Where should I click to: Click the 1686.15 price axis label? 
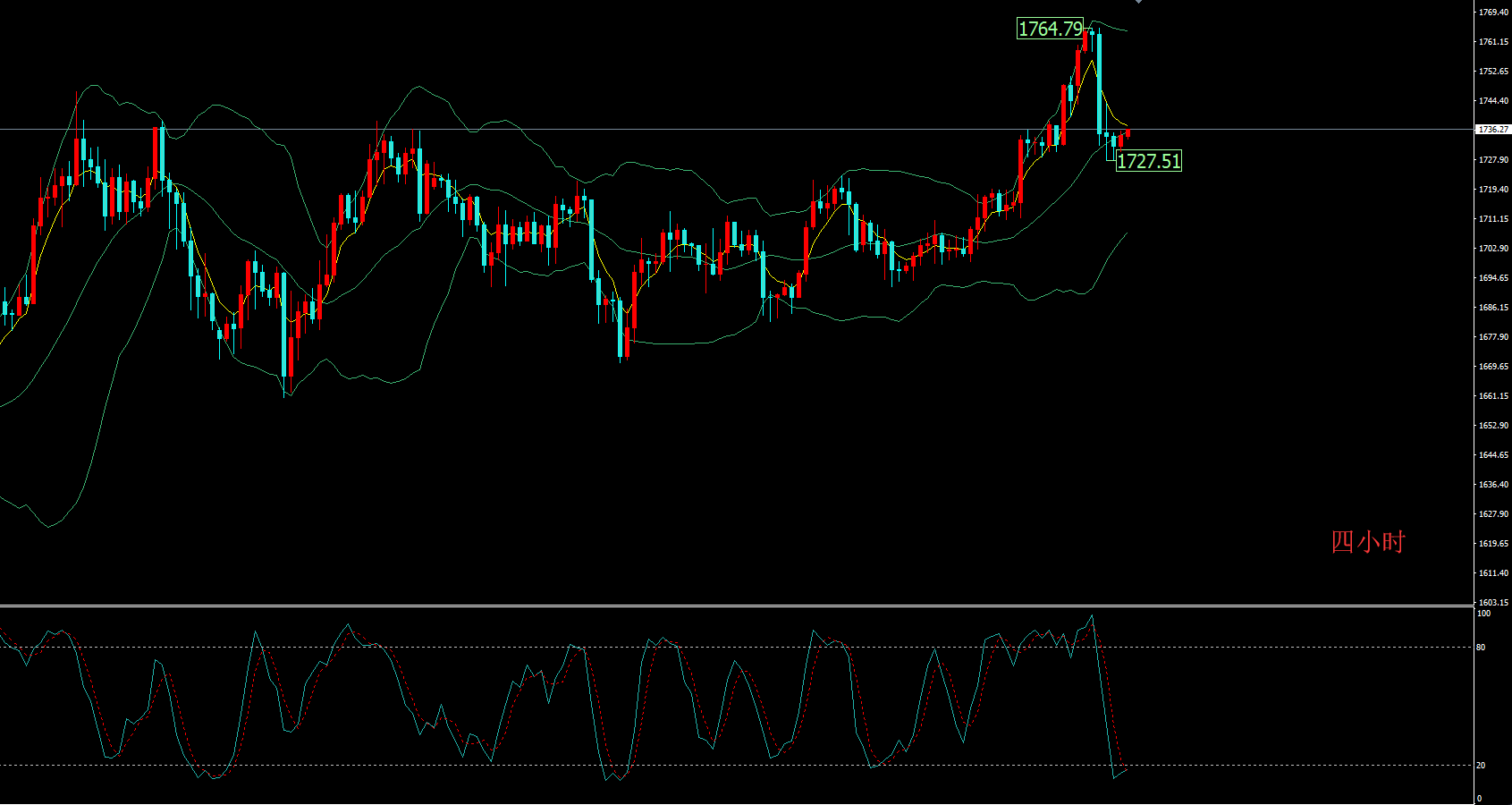click(x=1493, y=308)
